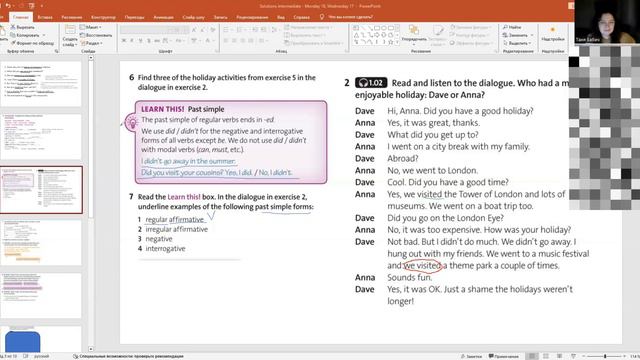640x360 pixels.
Task: Open the Вставка ribbon tab
Action: [x=45, y=17]
